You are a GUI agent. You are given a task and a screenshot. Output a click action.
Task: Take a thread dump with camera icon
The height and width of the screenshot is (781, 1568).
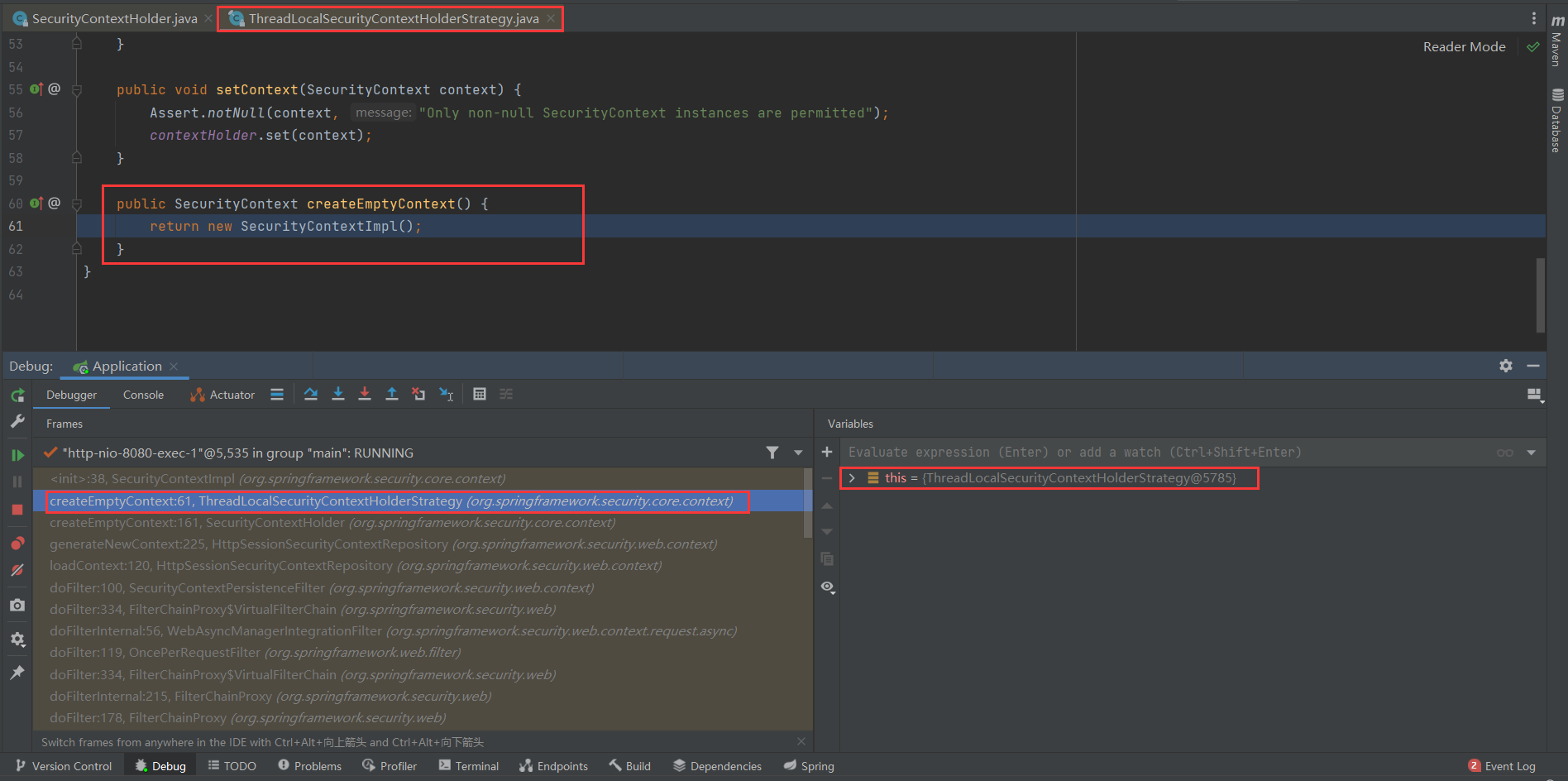click(x=17, y=605)
